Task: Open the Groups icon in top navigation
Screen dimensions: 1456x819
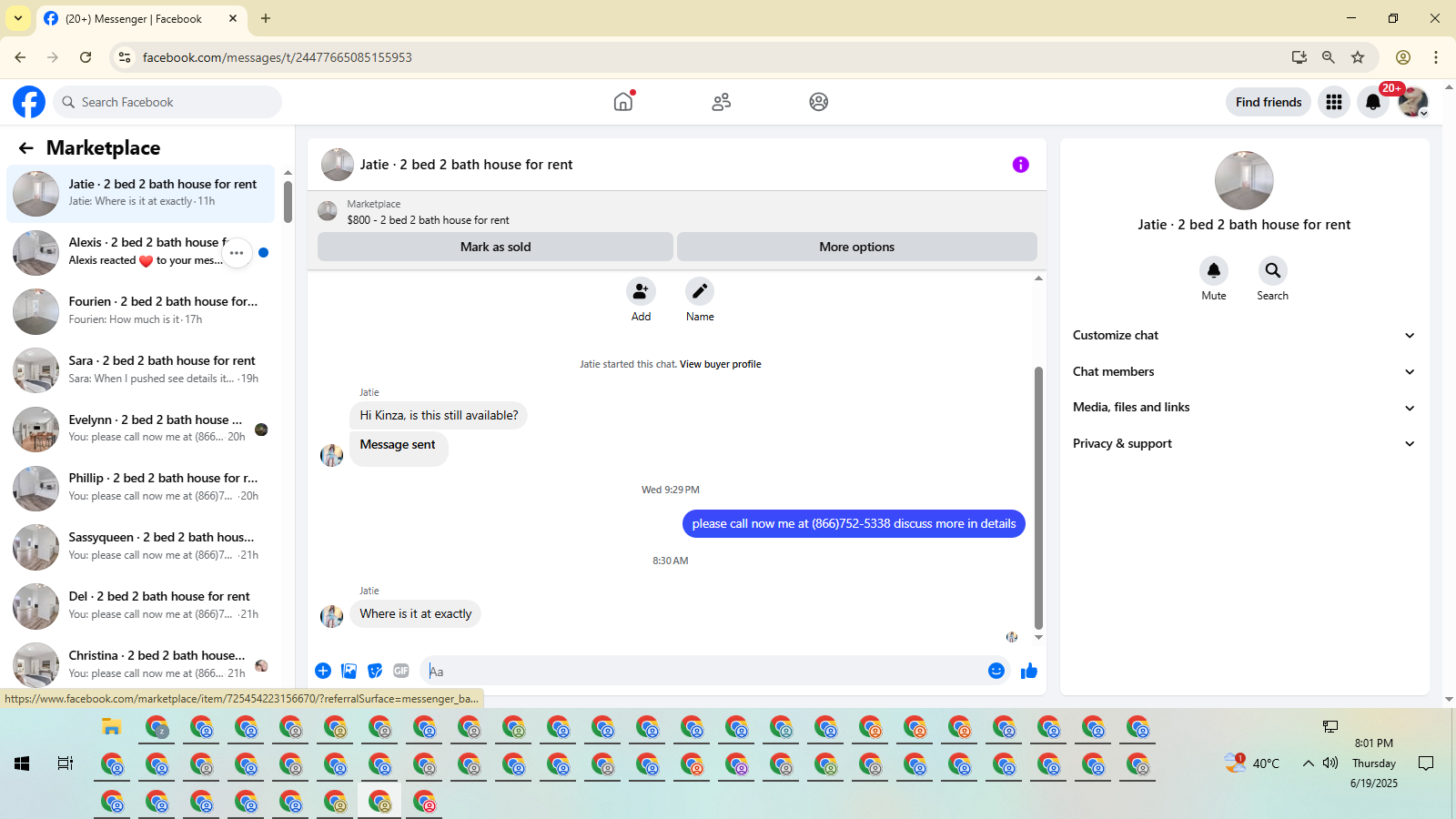Action: point(819,102)
